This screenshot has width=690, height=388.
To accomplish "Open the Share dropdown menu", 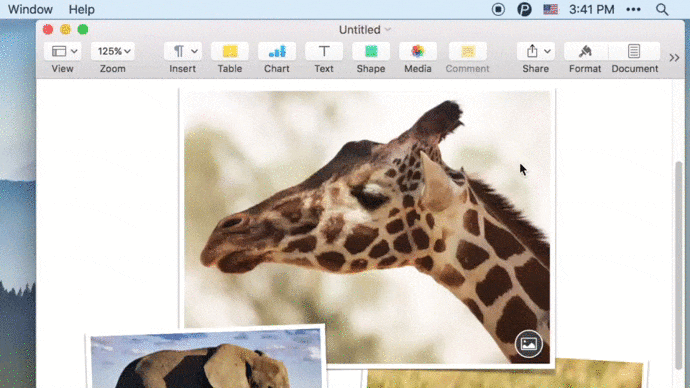I will click(536, 51).
